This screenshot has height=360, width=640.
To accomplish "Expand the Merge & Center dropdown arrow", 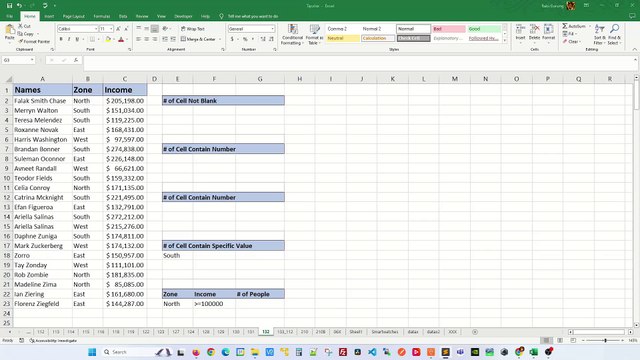I will 220,39.
